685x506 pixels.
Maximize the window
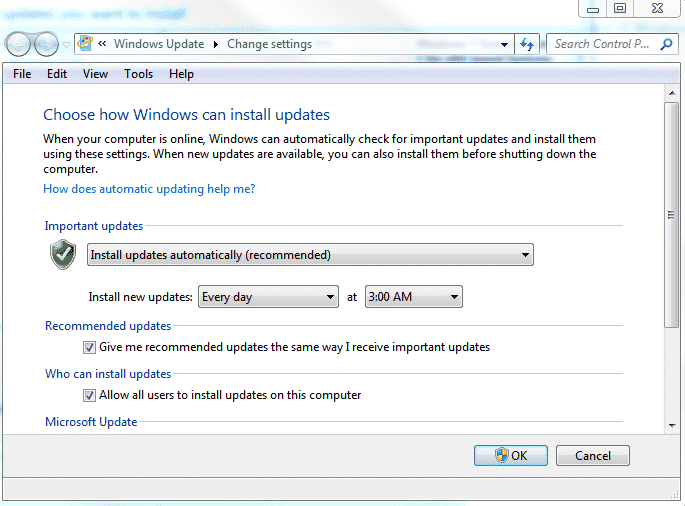click(x=620, y=8)
